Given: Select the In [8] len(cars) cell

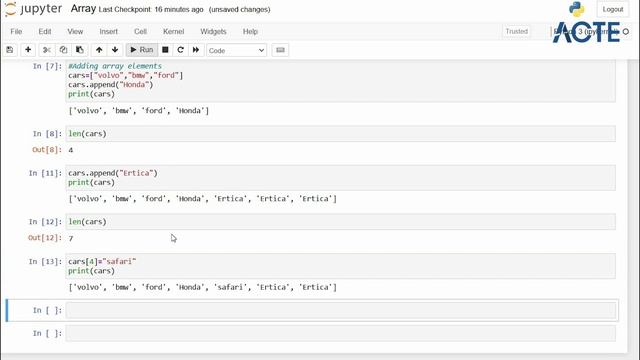Looking at the screenshot, I should (x=340, y=134).
